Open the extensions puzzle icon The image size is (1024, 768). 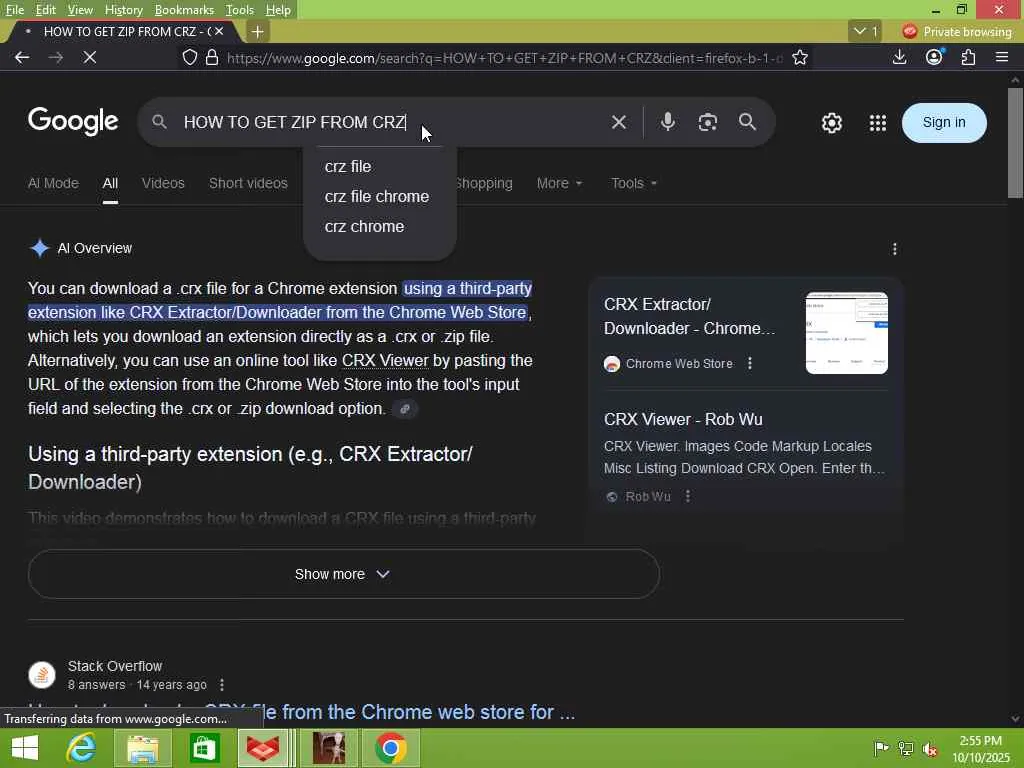pyautogui.click(x=968, y=57)
